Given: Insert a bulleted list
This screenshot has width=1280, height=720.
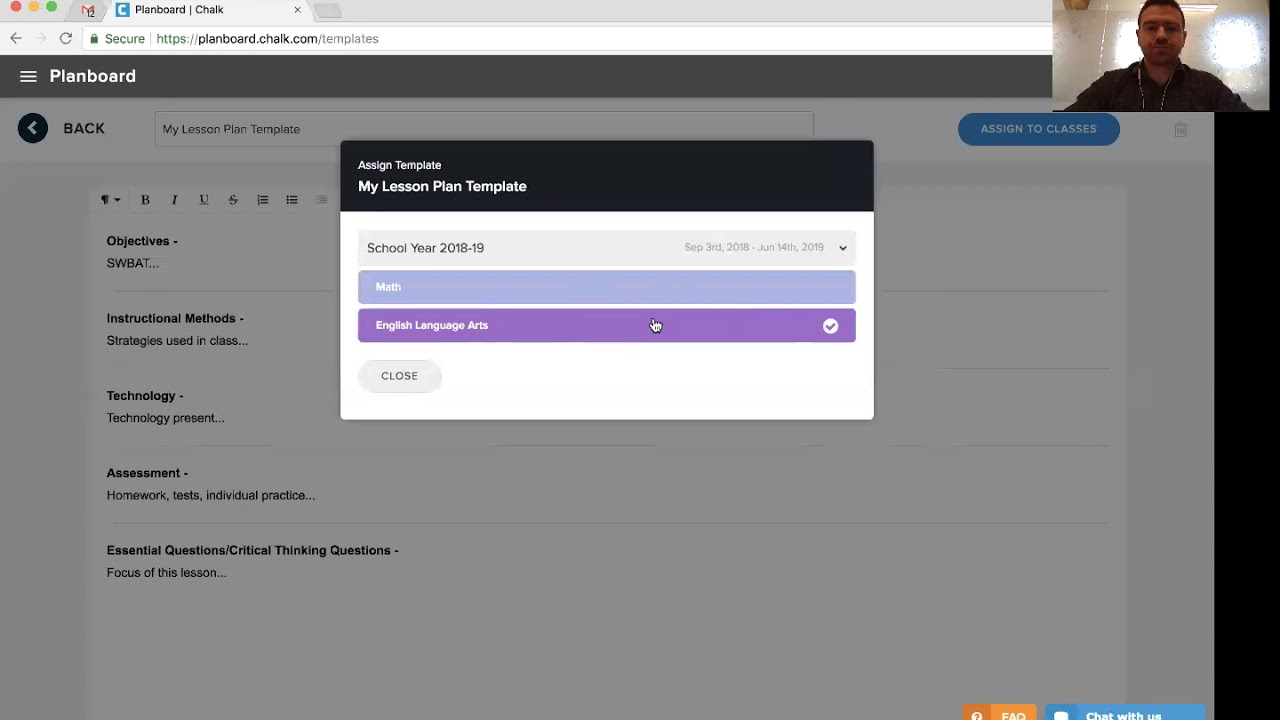Looking at the screenshot, I should pyautogui.click(x=292, y=200).
